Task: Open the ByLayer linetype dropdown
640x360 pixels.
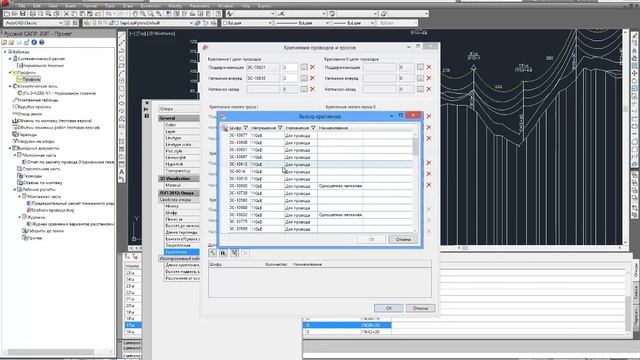Action: coord(327,23)
